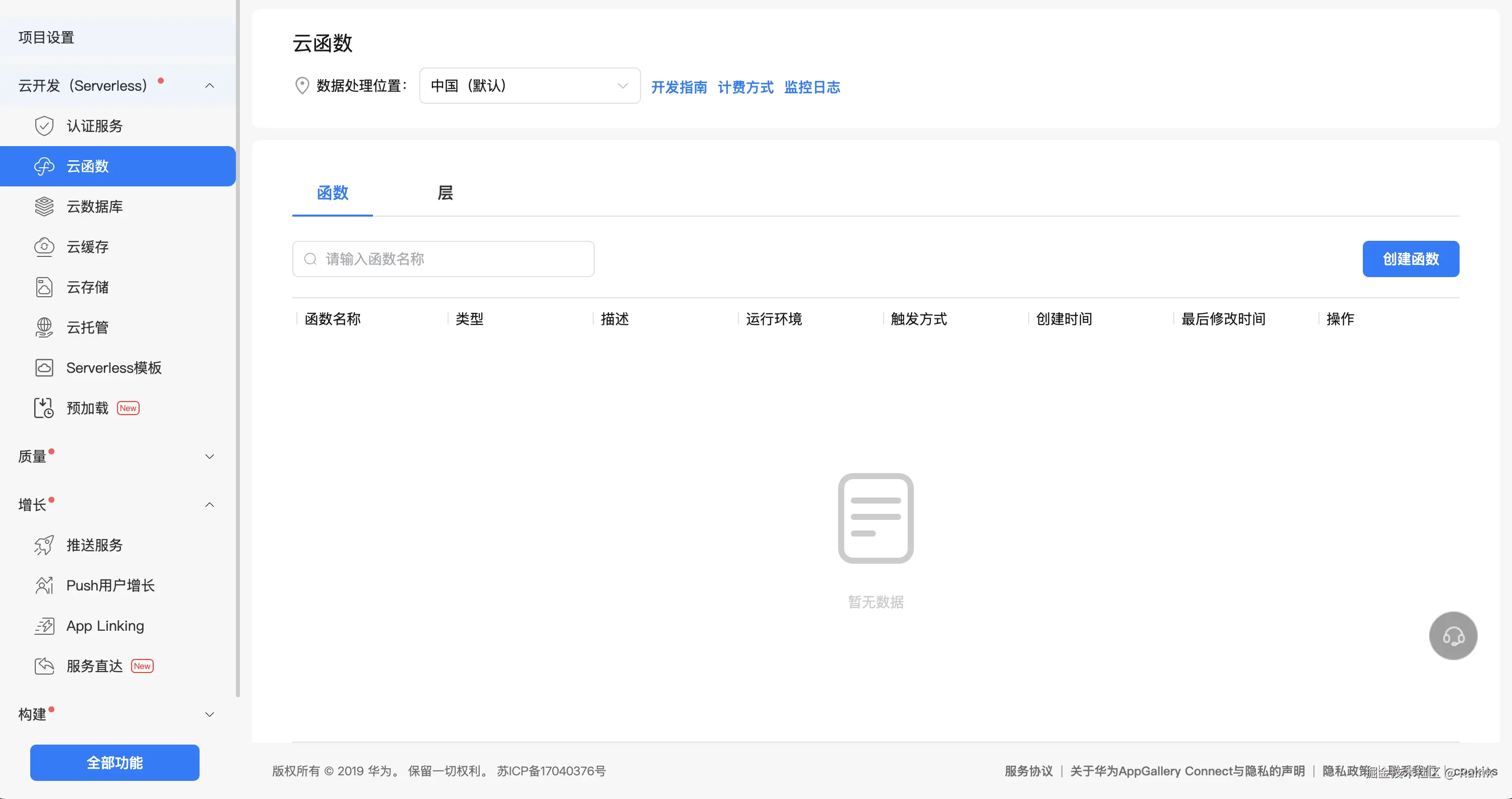Screen dimensions: 1512x799
Task: Click the 云存储 storage icon
Action: [x=44, y=288]
